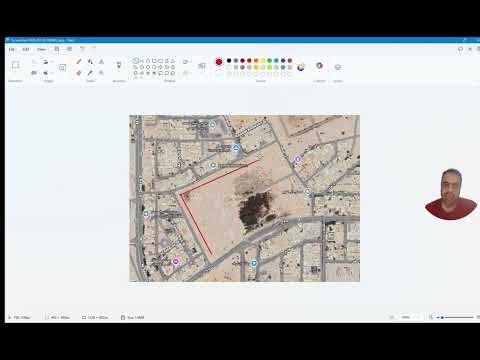
Task: Pick the black color swatch
Action: 229,61
